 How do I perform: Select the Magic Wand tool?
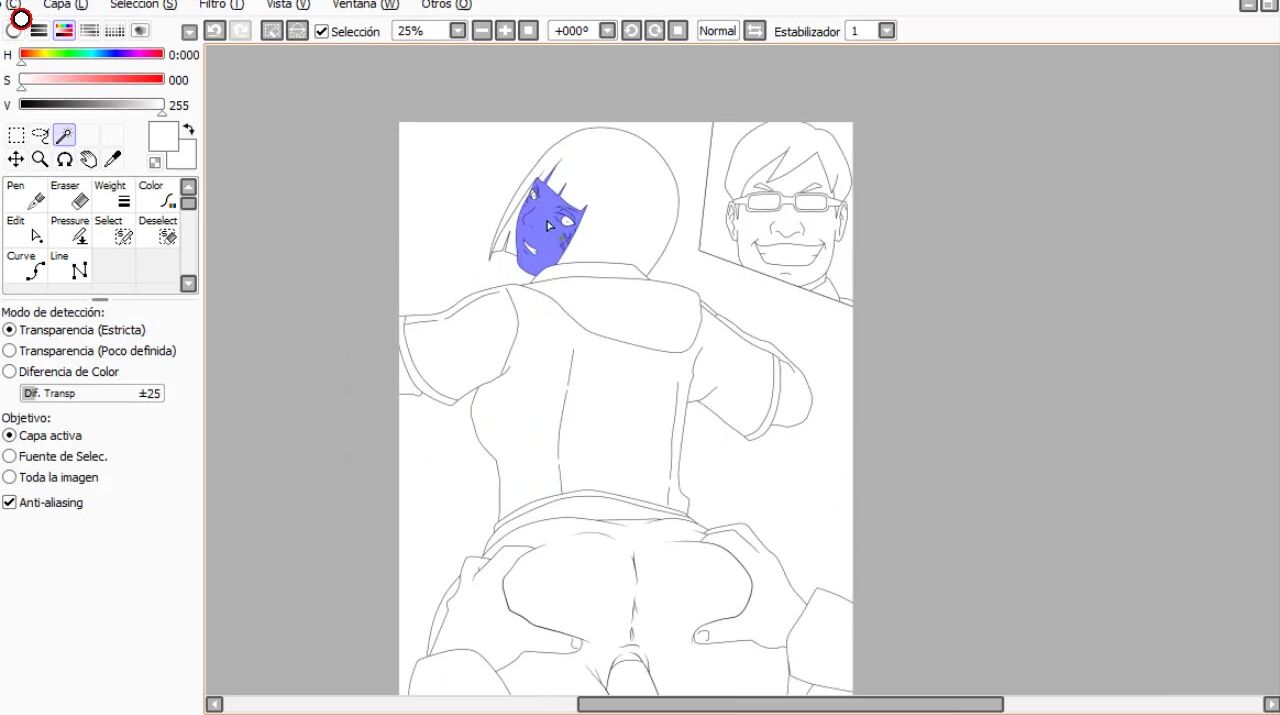click(x=64, y=135)
